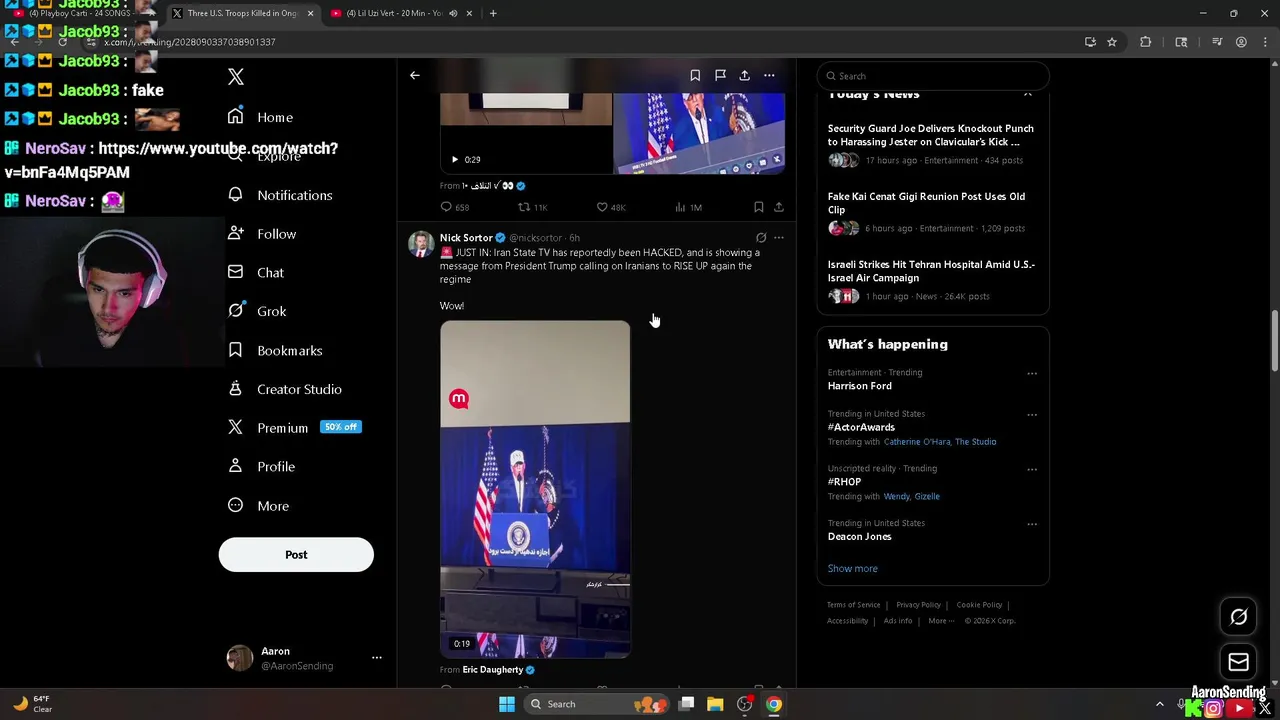Click the Grok icon on Nick Sortor's post
The image size is (1280, 720).
761,238
